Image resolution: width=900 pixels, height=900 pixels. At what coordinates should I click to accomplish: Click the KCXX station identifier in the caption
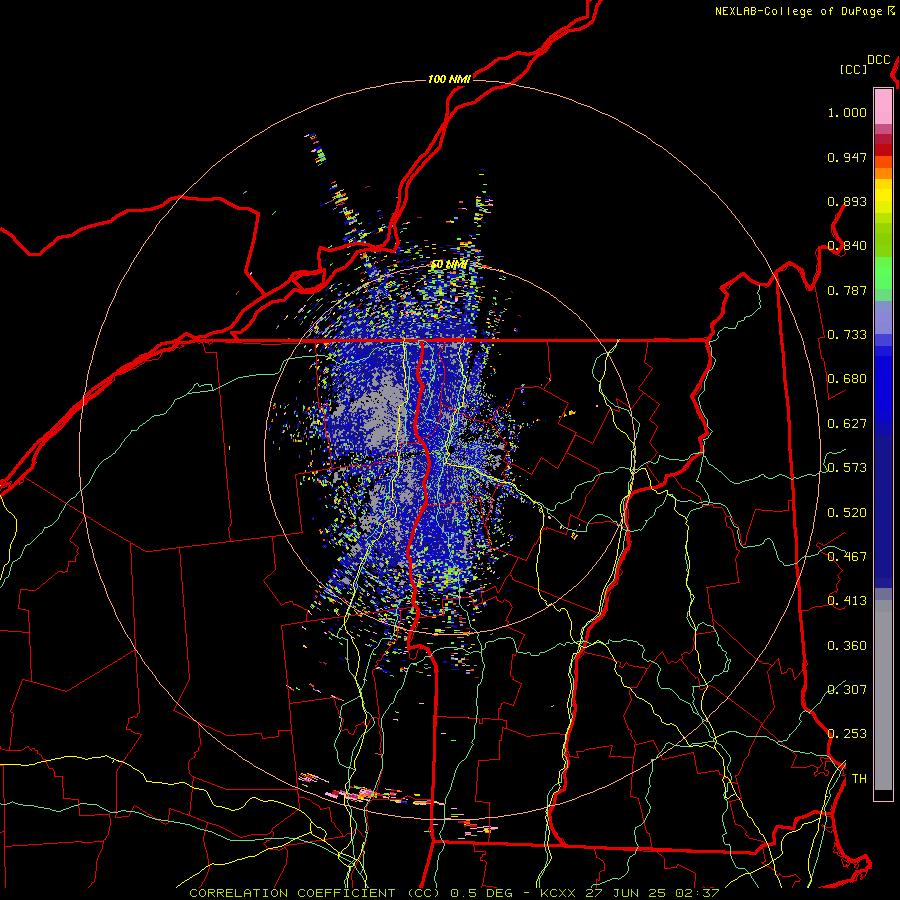coord(560,893)
